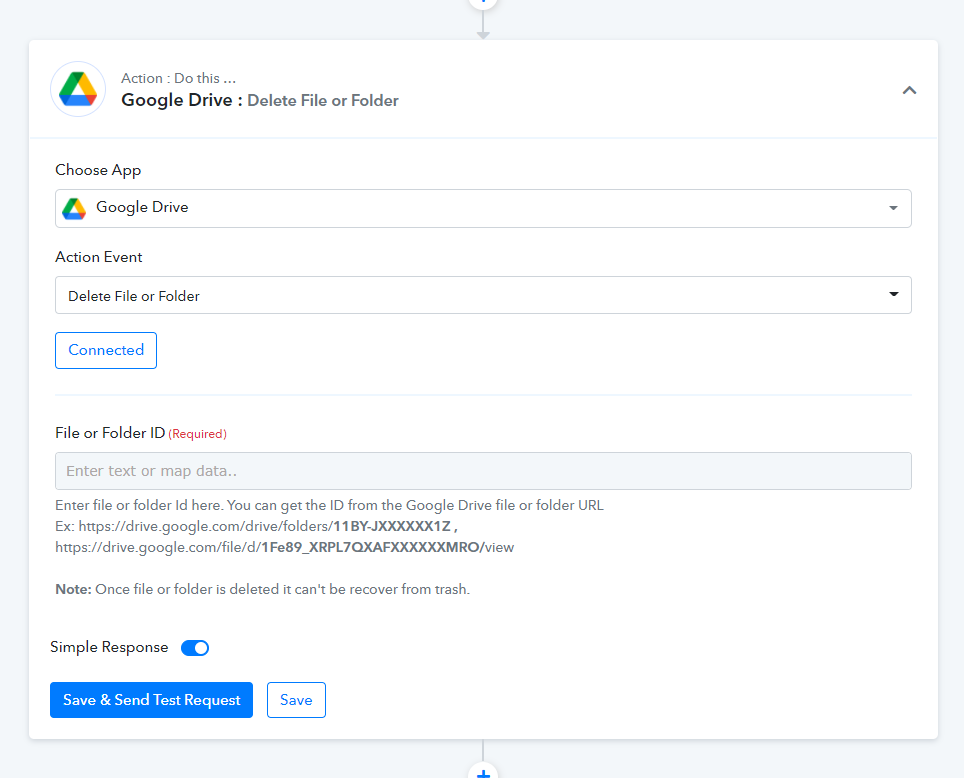Open the Action Event dropdown
Viewport: 964px width, 778px height.
pyautogui.click(x=483, y=295)
